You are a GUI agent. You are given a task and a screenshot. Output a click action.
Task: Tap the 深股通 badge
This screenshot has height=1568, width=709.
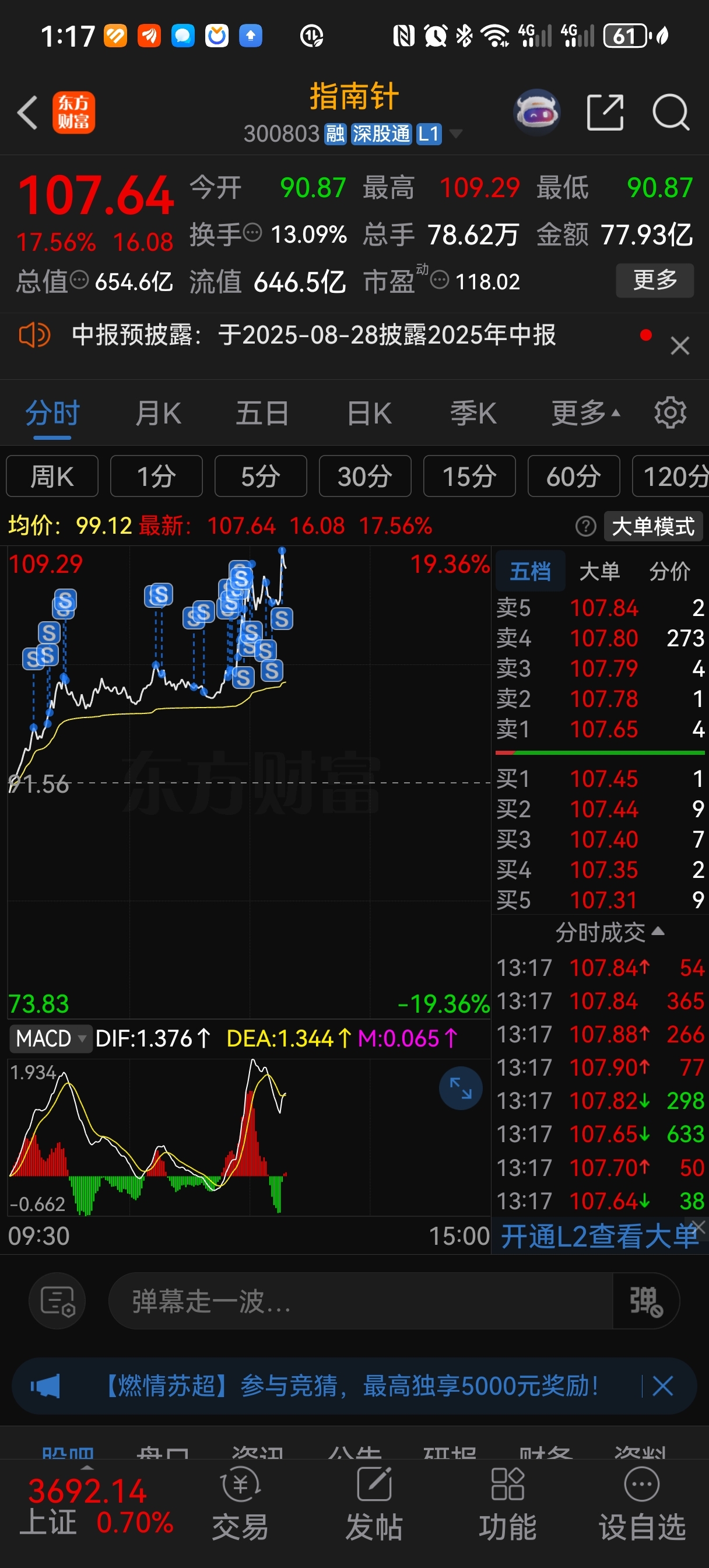click(x=381, y=134)
